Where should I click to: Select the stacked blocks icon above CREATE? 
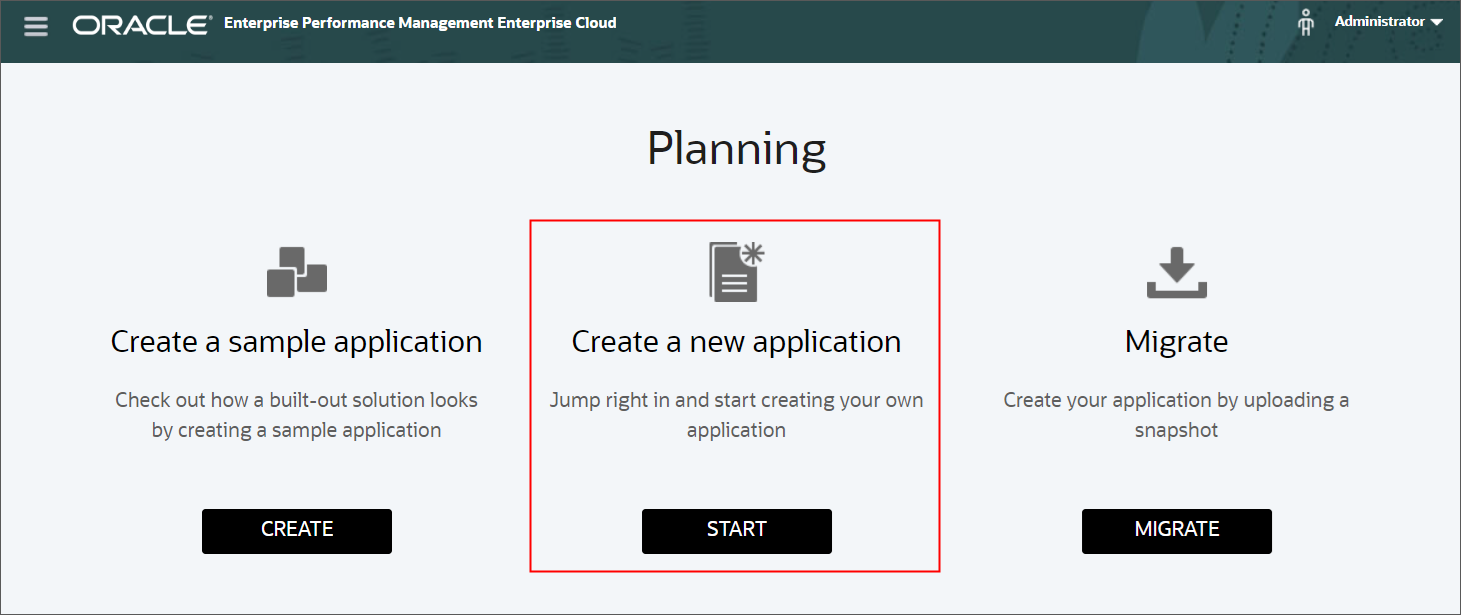296,272
